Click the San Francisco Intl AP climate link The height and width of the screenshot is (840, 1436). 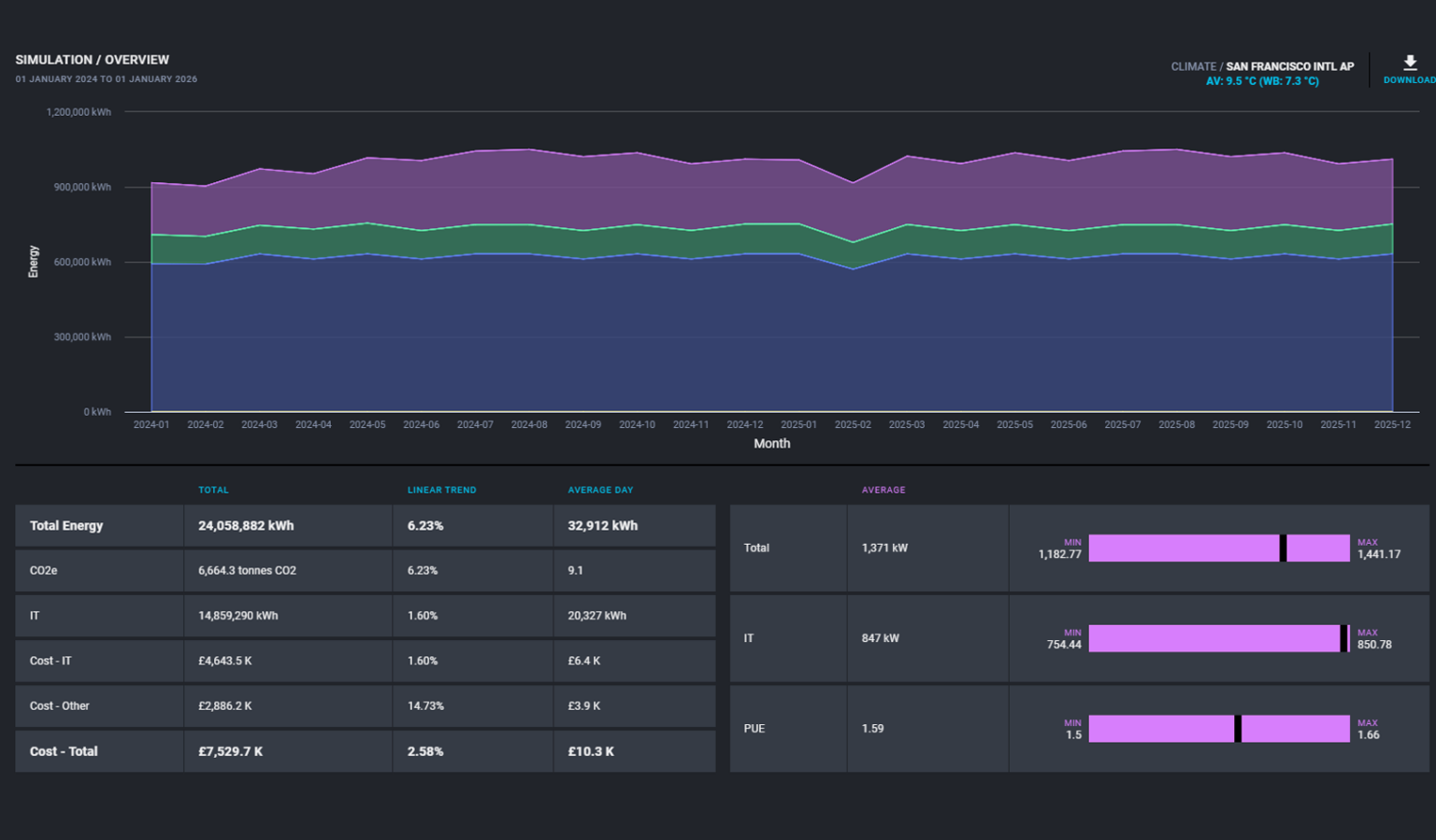(x=1289, y=66)
